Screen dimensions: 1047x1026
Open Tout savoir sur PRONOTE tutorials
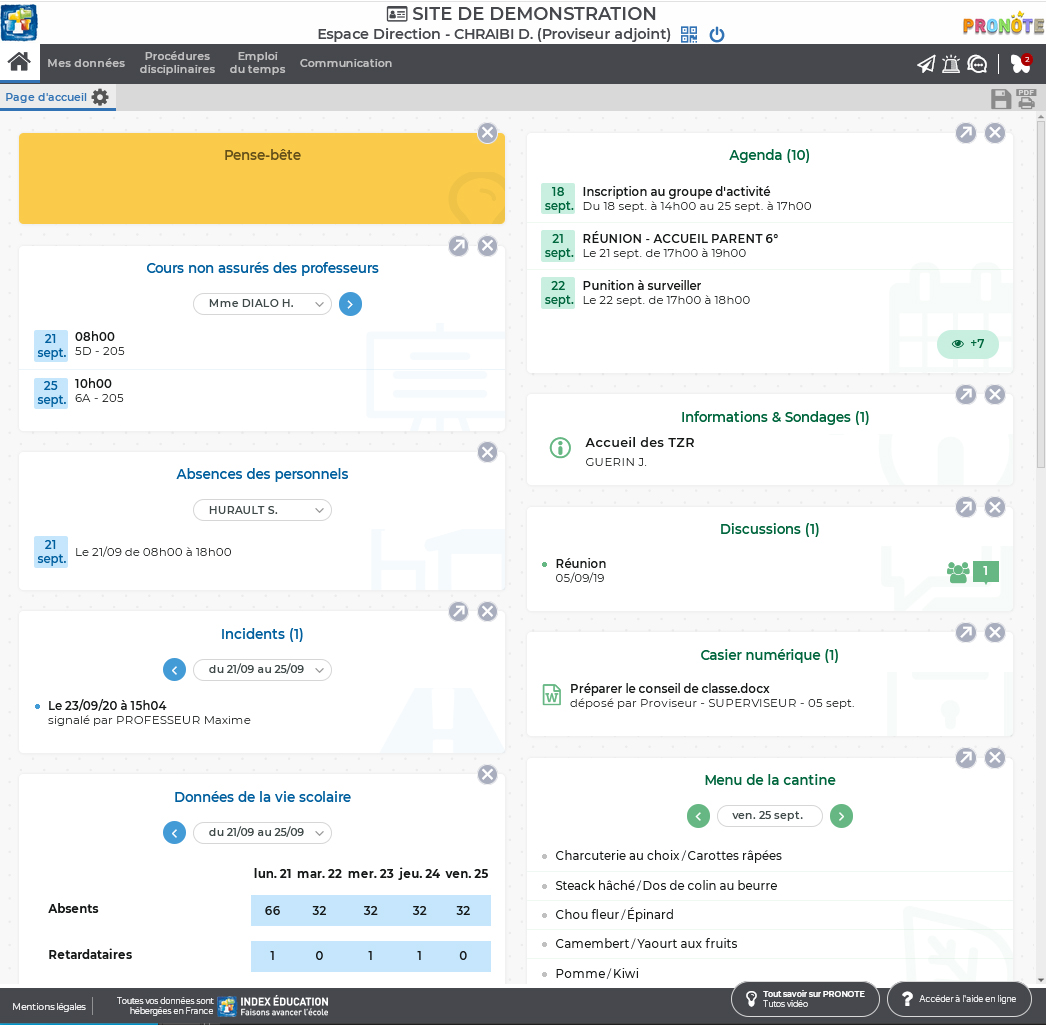pyautogui.click(x=805, y=999)
